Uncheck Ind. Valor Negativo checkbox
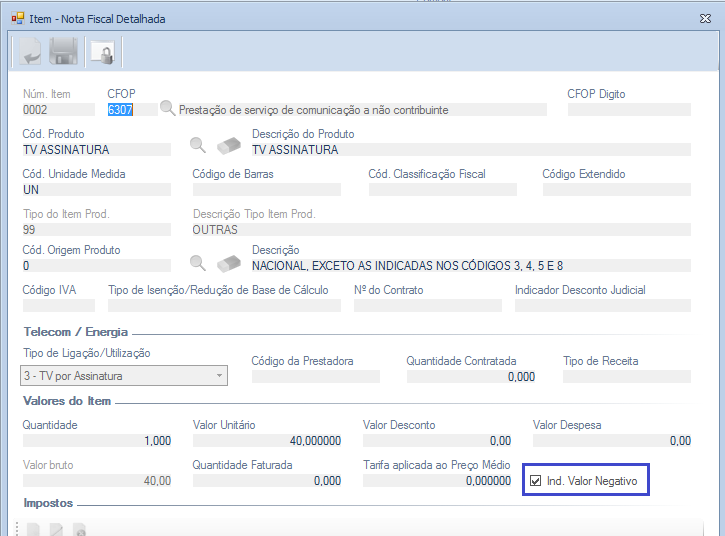 point(535,481)
